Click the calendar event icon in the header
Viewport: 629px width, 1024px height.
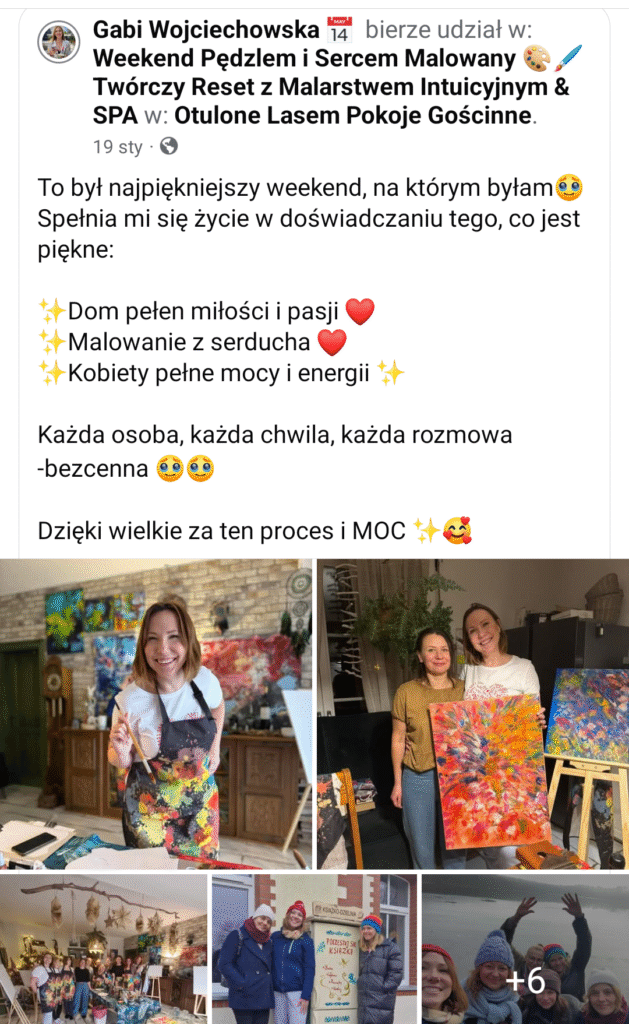point(339,30)
